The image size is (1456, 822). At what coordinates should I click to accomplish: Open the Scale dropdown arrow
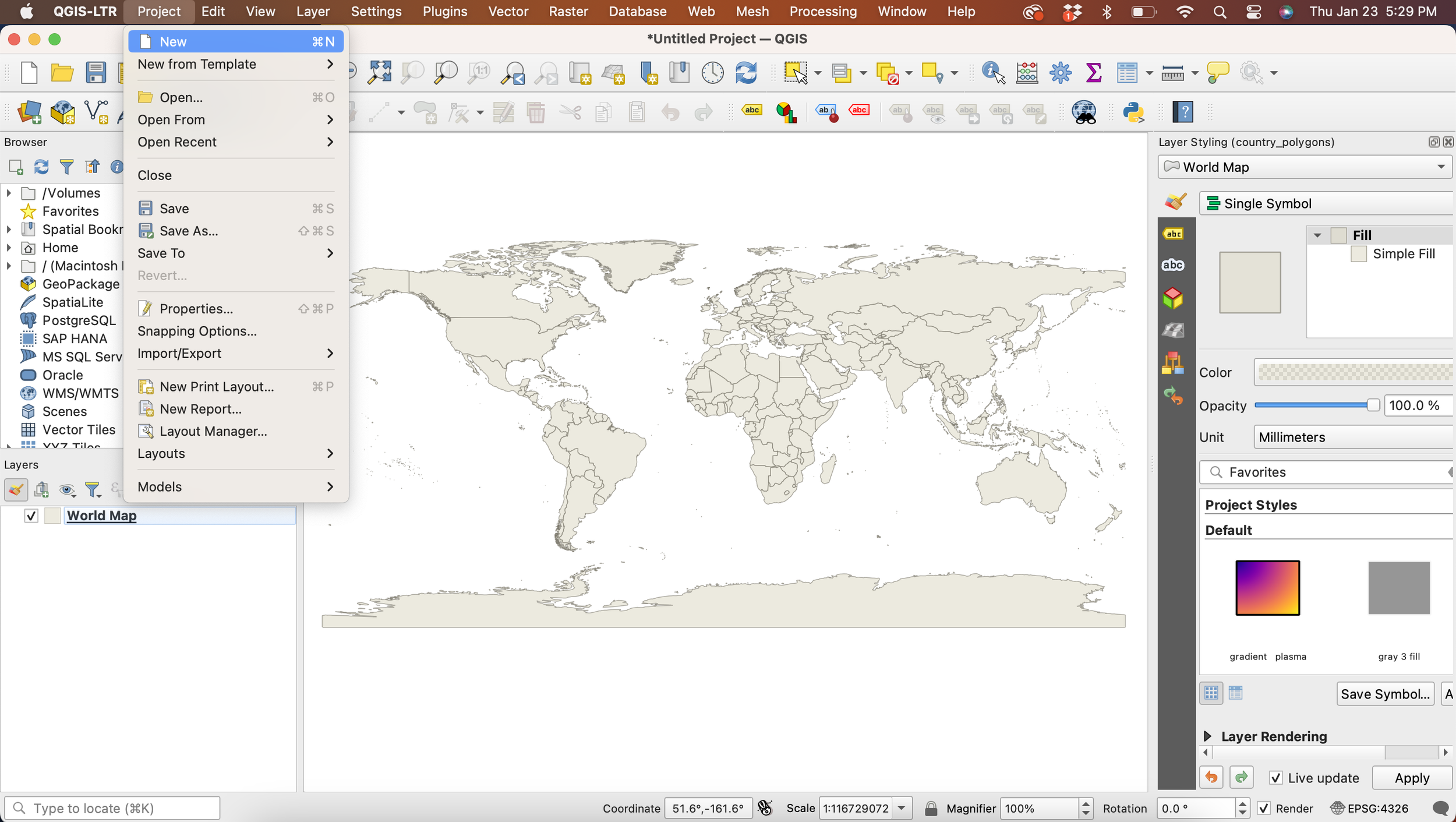(901, 809)
